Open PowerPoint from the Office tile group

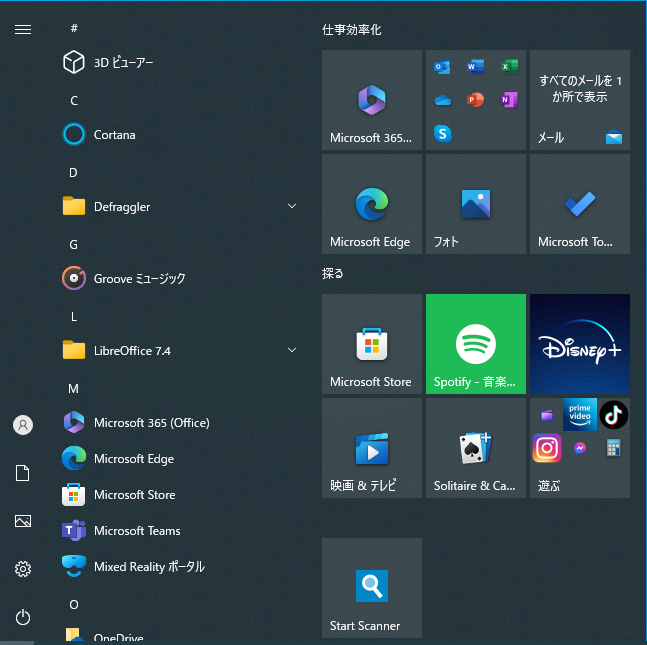(475, 100)
